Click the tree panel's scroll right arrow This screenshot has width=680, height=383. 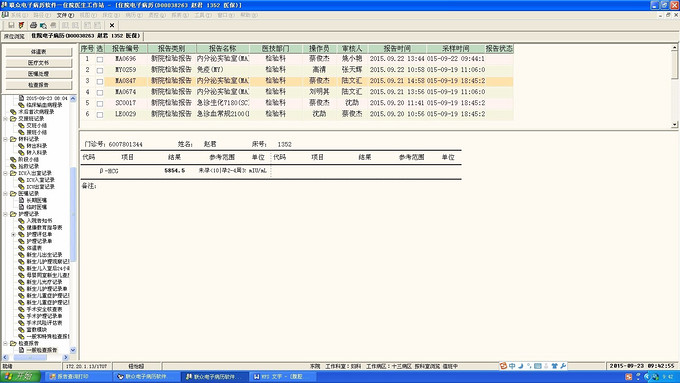66,357
